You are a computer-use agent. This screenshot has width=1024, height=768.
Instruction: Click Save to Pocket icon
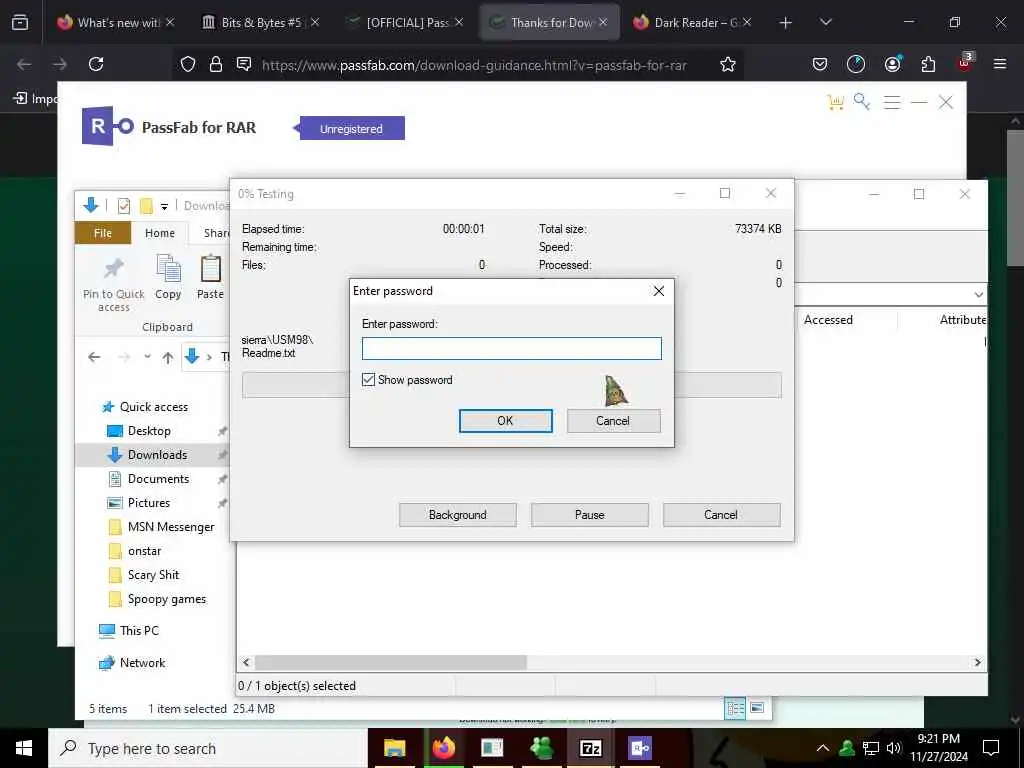click(820, 64)
